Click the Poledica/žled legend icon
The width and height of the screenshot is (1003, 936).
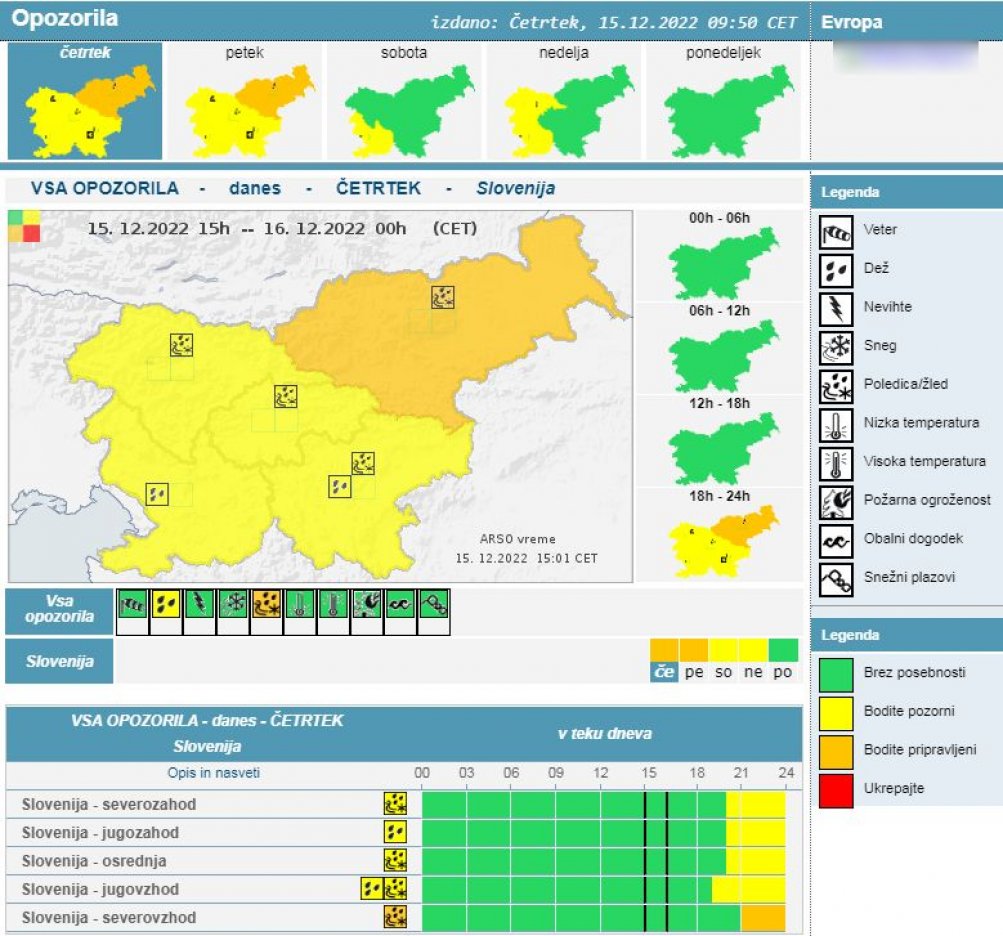click(835, 386)
